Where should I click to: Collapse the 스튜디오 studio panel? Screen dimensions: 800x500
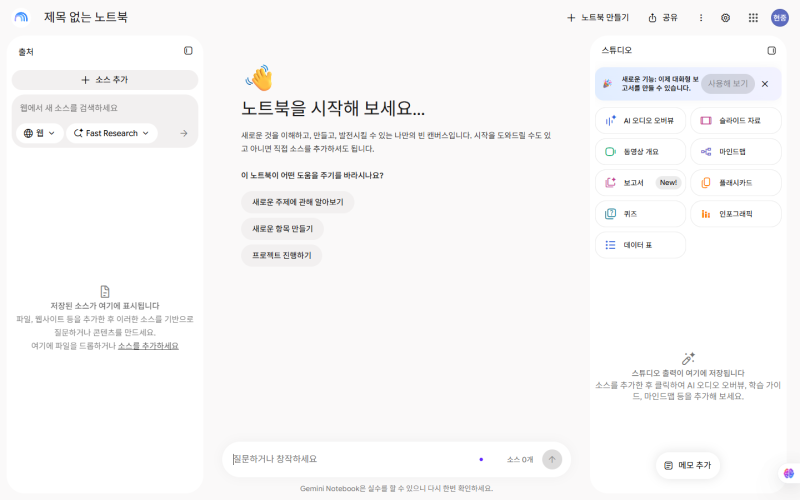(x=771, y=51)
